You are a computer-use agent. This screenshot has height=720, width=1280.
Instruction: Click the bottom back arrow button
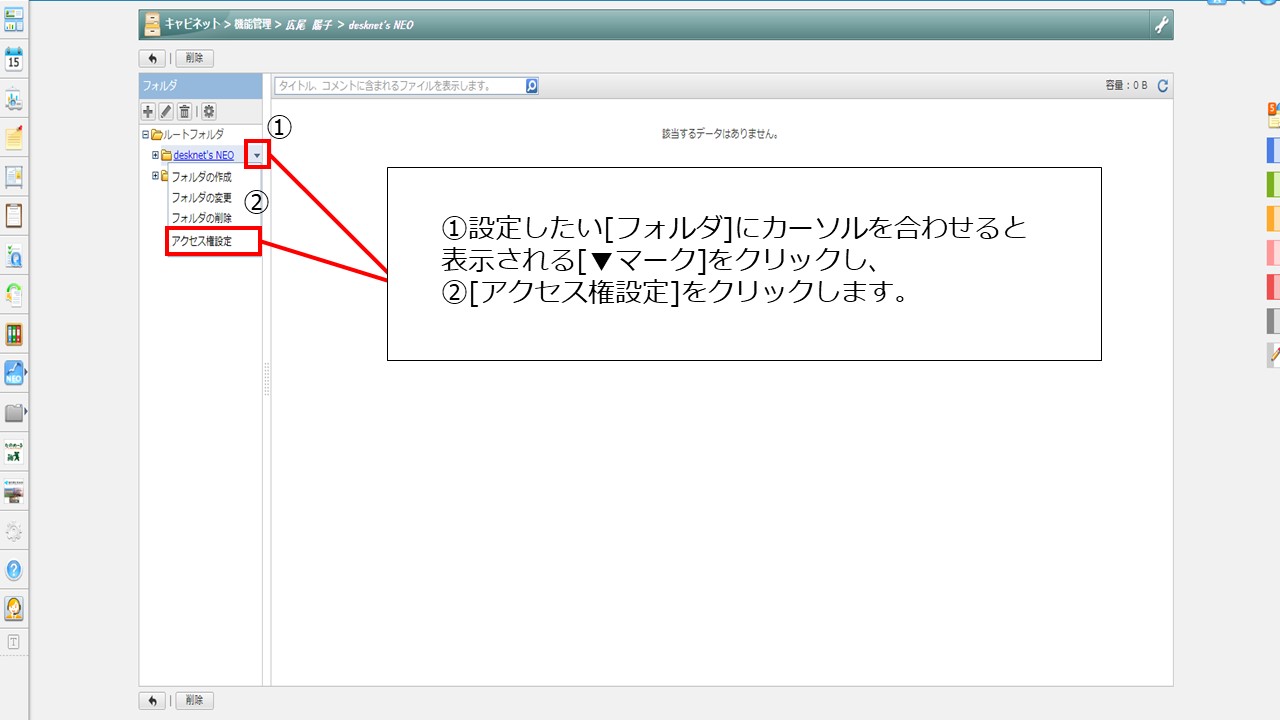tap(152, 701)
